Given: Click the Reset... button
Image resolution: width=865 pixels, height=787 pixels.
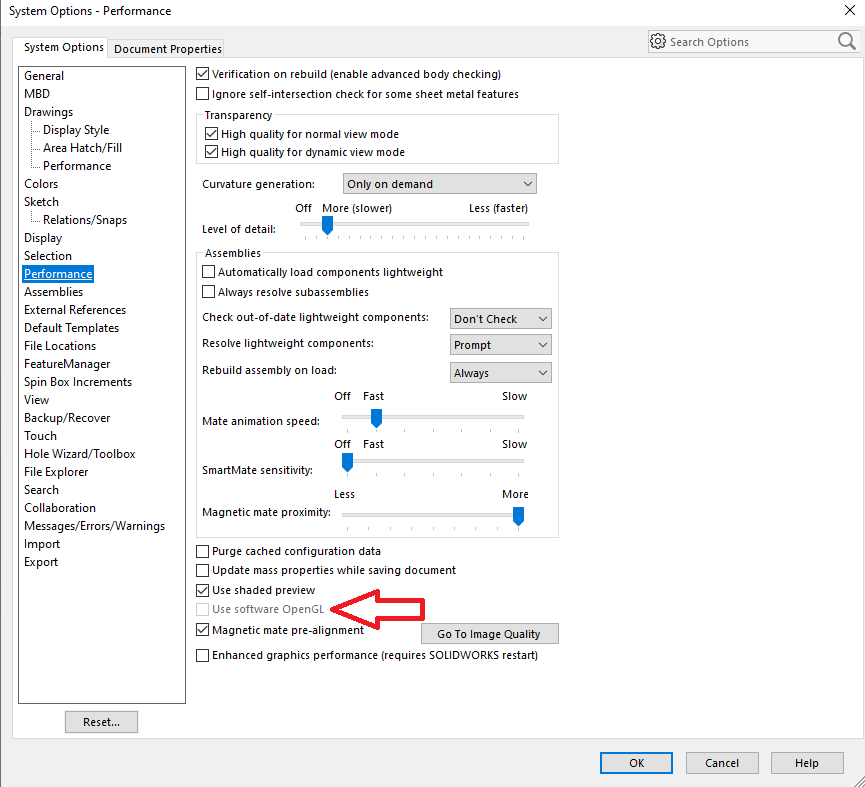Looking at the screenshot, I should point(101,722).
